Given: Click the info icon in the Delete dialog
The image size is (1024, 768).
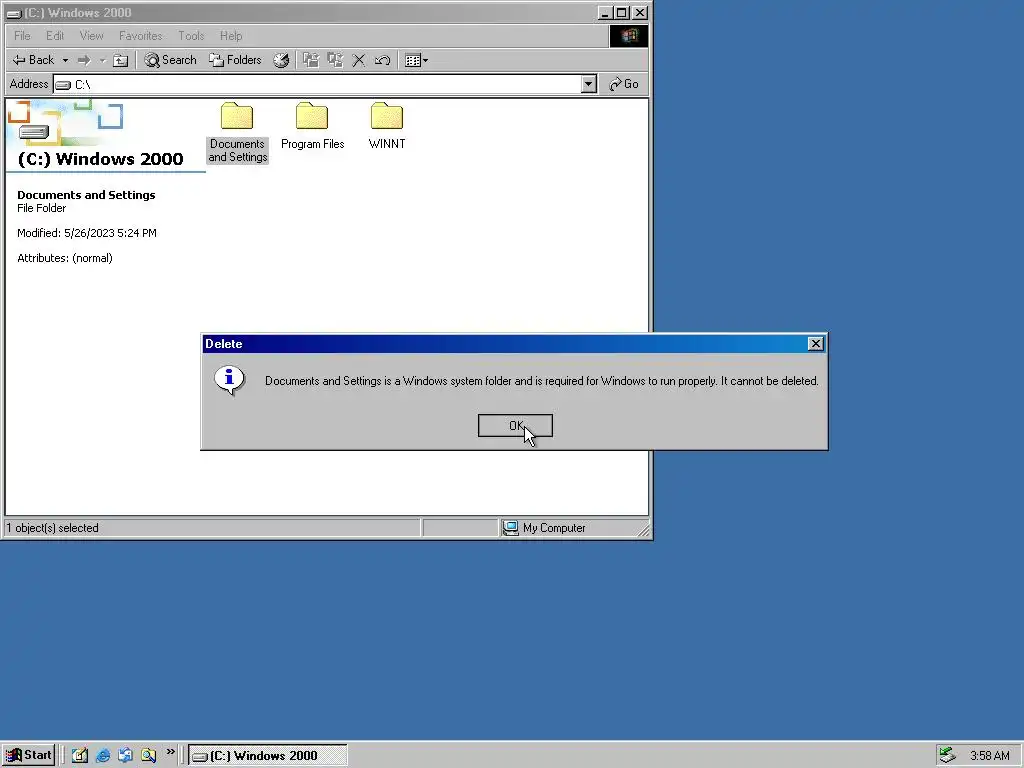Looking at the screenshot, I should coord(229,380).
